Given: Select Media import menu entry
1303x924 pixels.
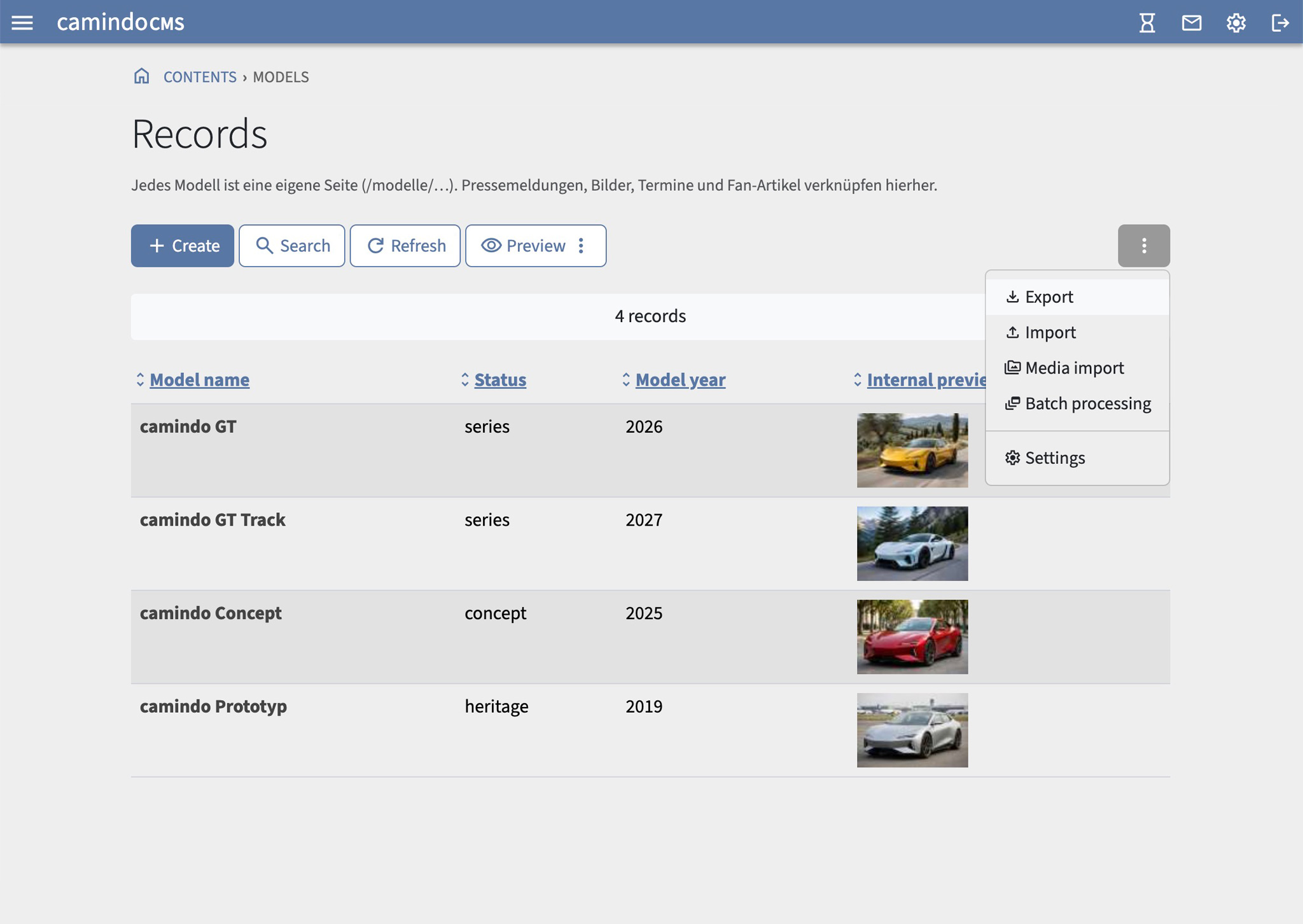Looking at the screenshot, I should [x=1077, y=368].
